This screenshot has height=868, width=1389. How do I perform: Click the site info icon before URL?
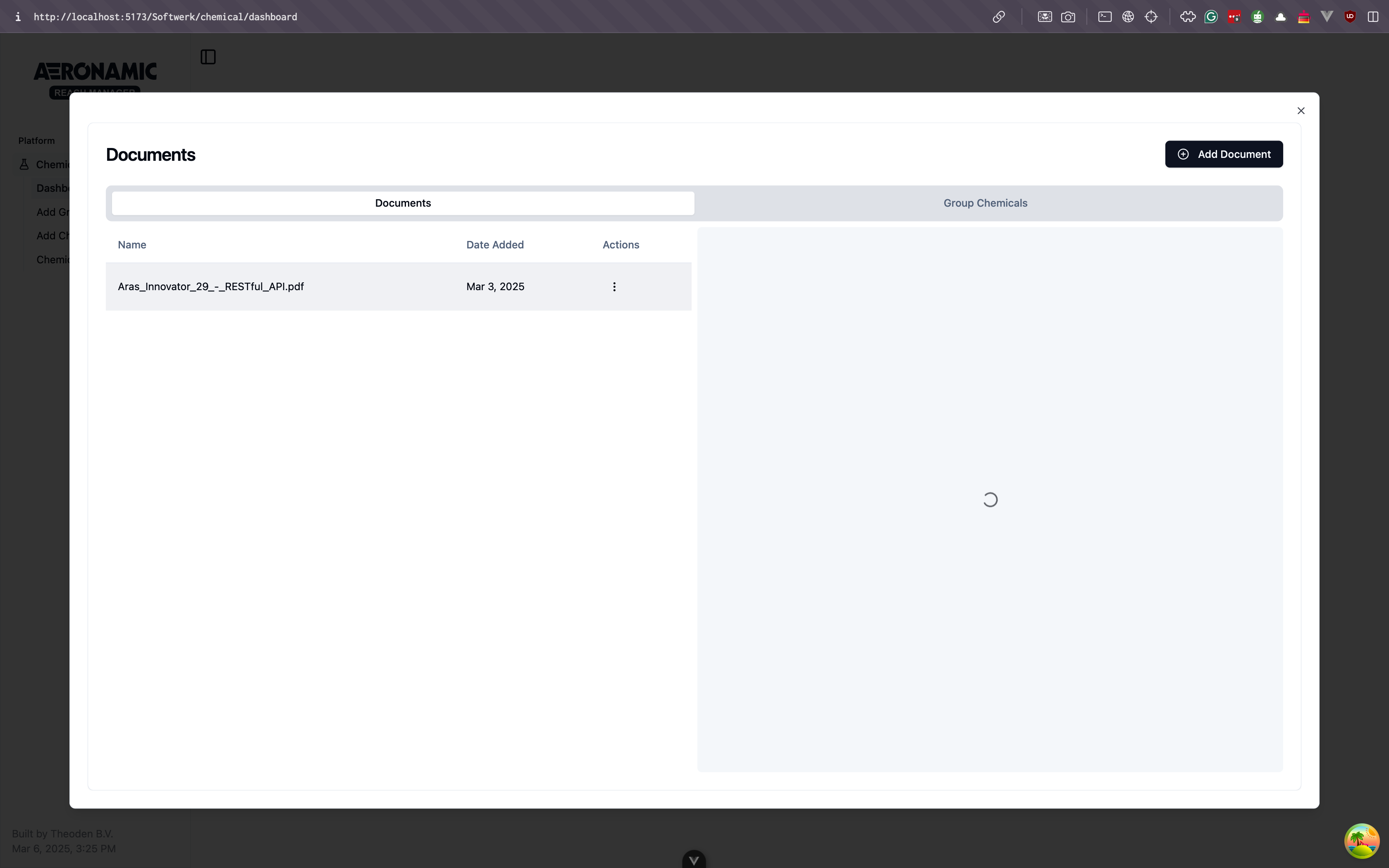tap(18, 17)
